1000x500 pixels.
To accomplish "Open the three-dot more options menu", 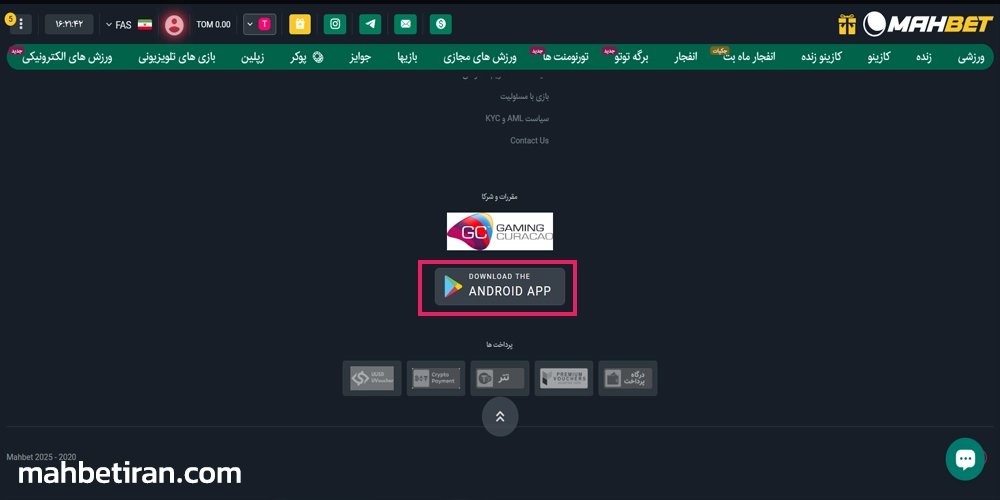I will (20, 24).
